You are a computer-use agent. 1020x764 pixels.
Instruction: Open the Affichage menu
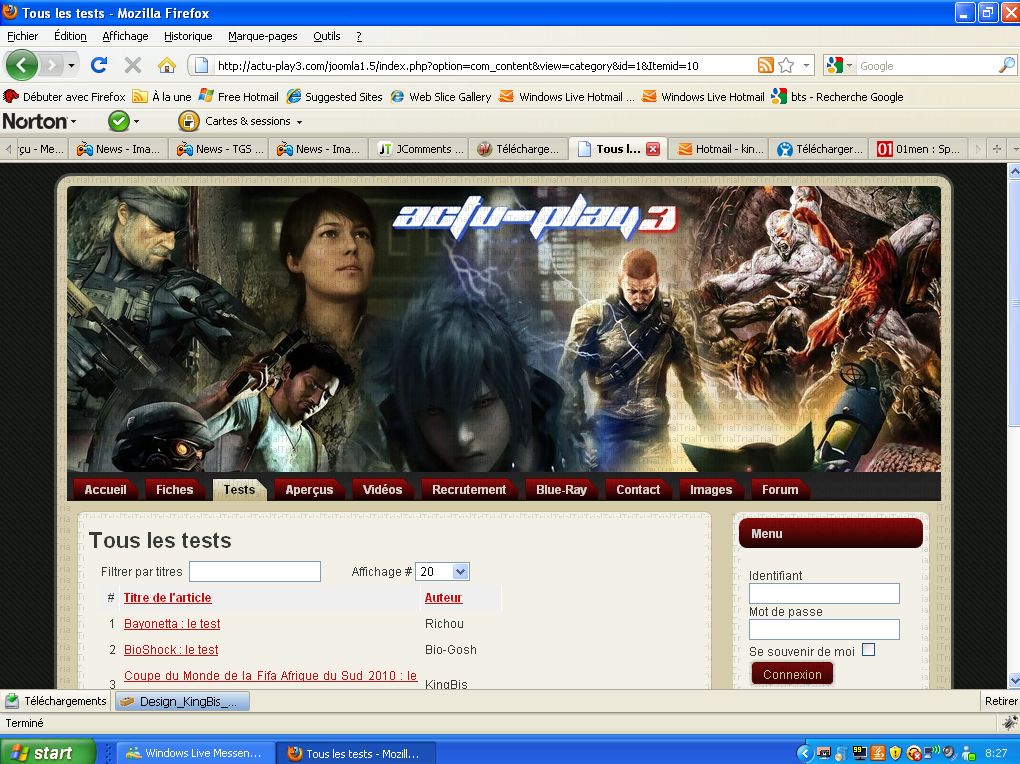(126, 36)
